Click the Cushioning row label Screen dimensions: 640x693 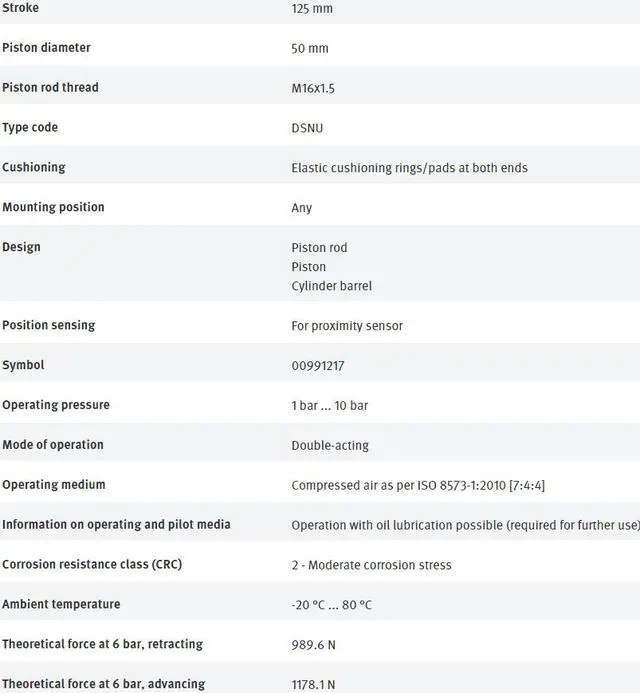pos(34,168)
